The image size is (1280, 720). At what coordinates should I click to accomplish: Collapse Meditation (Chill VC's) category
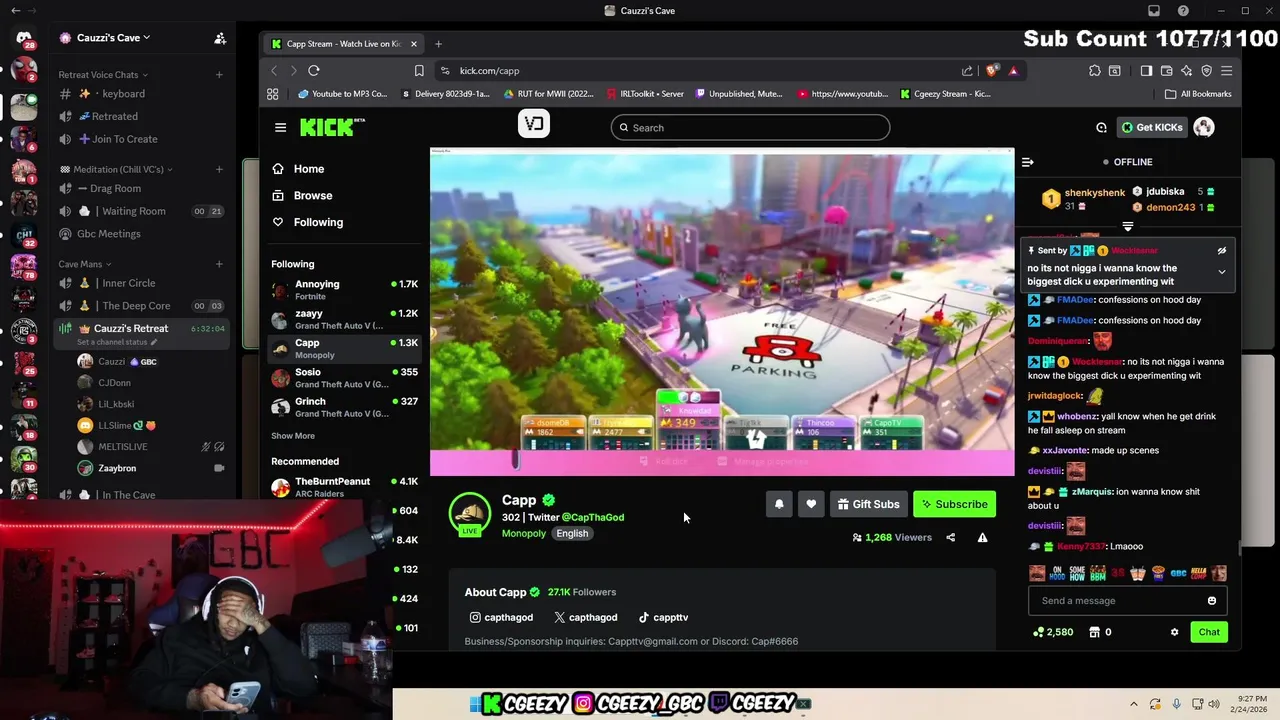[116, 169]
